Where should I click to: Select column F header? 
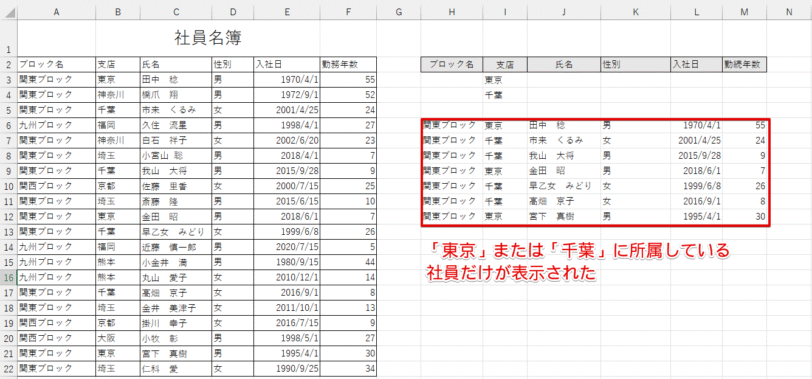(x=348, y=12)
